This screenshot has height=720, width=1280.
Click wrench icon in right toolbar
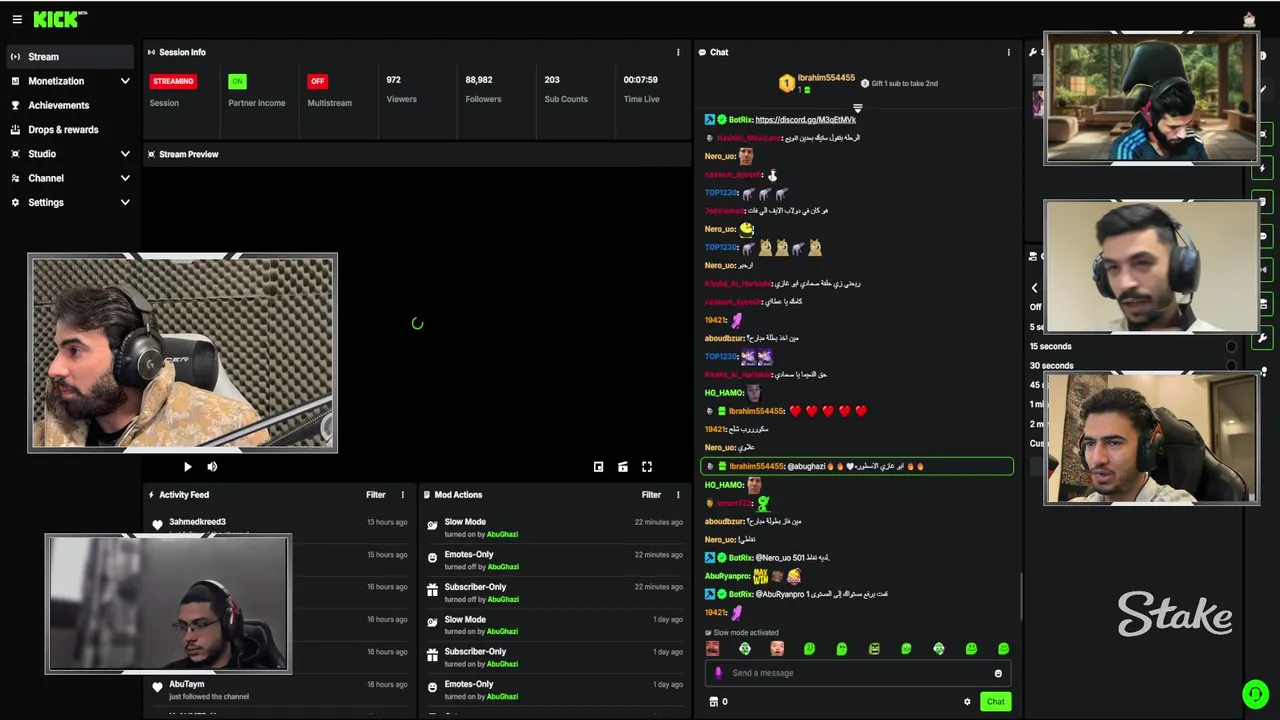pyautogui.click(x=1263, y=338)
